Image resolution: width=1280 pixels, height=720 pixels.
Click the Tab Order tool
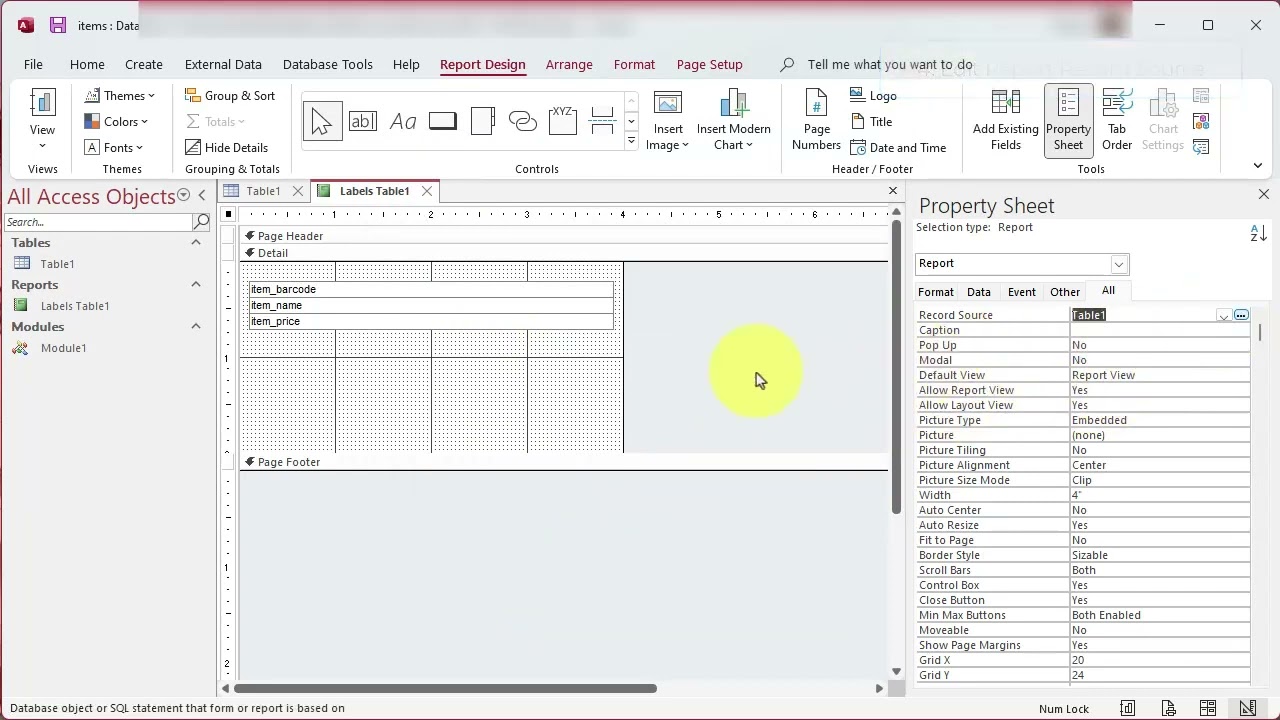[1117, 120]
